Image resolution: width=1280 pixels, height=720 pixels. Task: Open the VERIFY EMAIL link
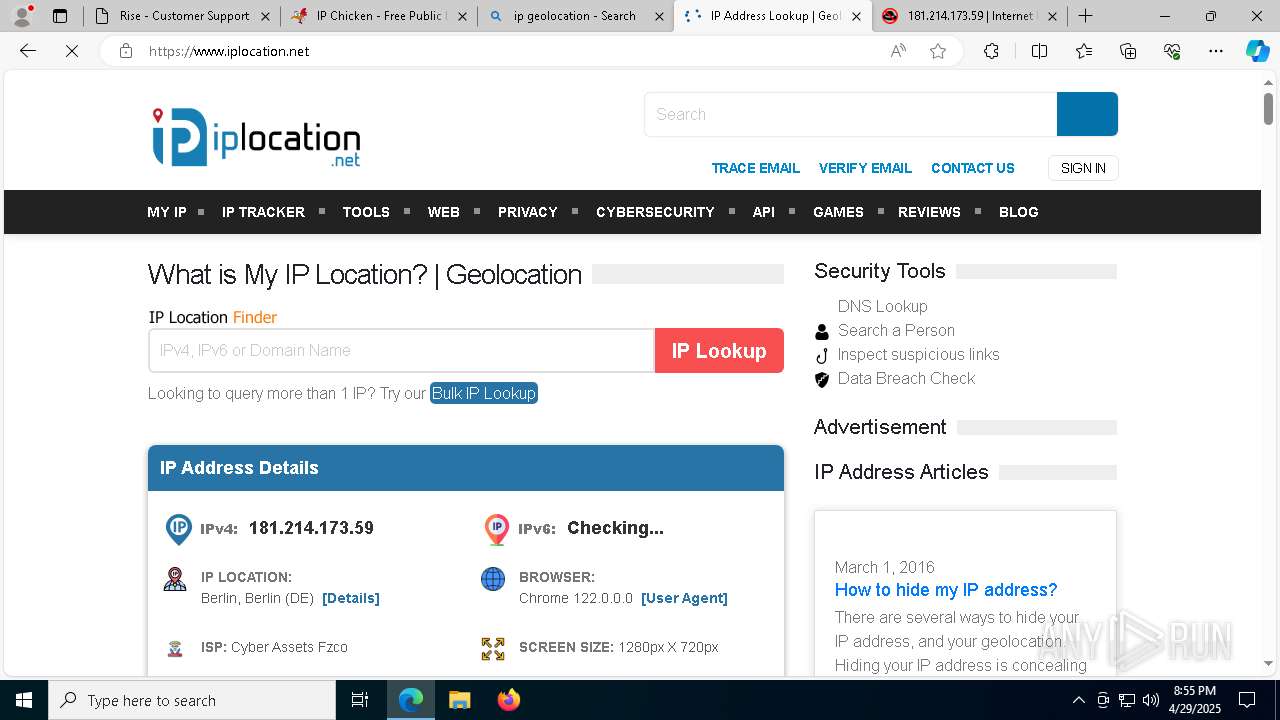pyautogui.click(x=865, y=168)
